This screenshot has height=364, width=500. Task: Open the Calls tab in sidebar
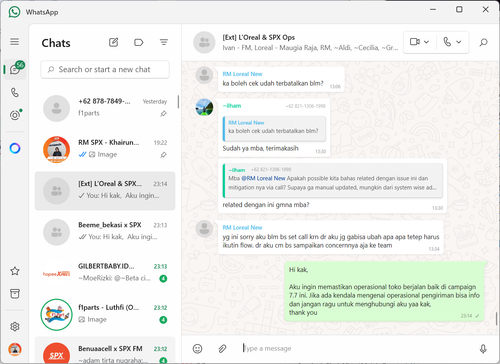pyautogui.click(x=15, y=92)
